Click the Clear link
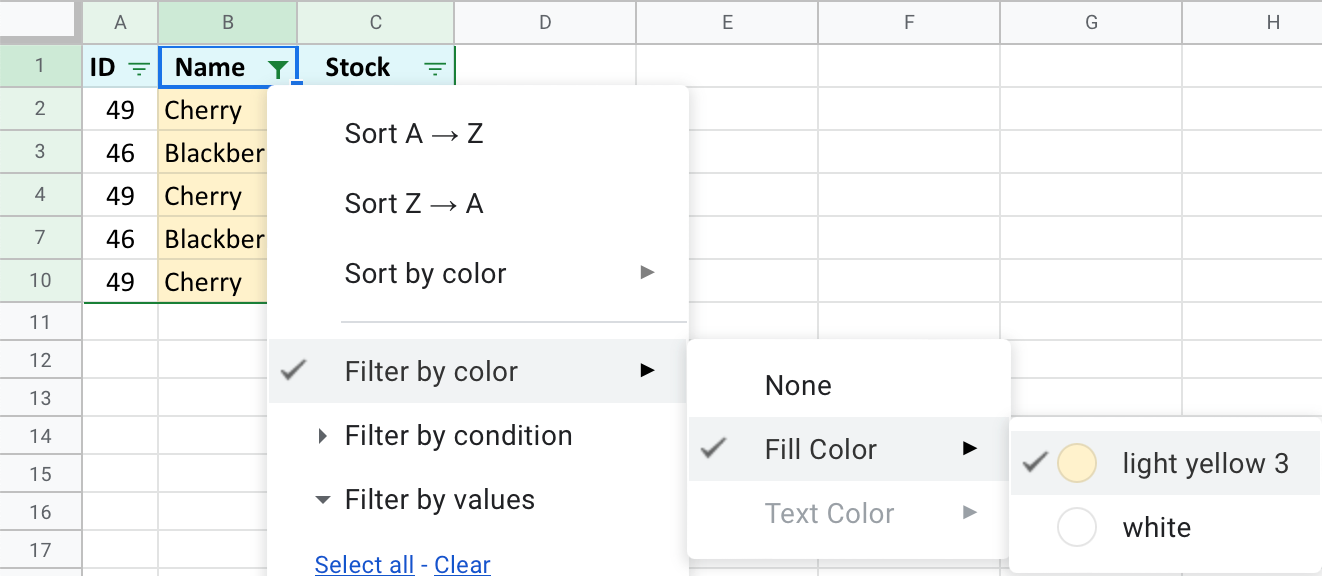1322x576 pixels. (x=461, y=564)
